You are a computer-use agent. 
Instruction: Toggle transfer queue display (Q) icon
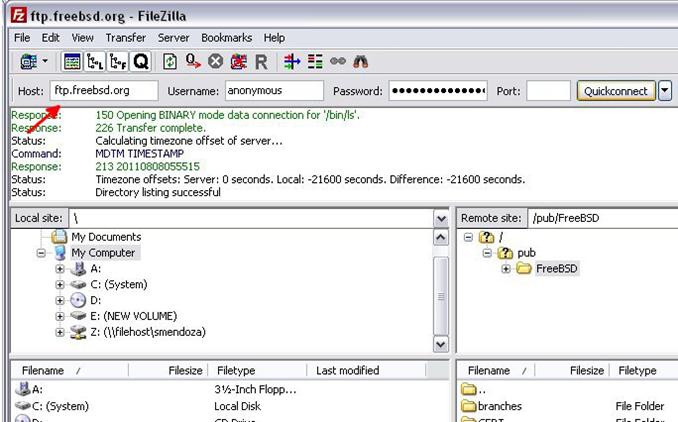141,62
